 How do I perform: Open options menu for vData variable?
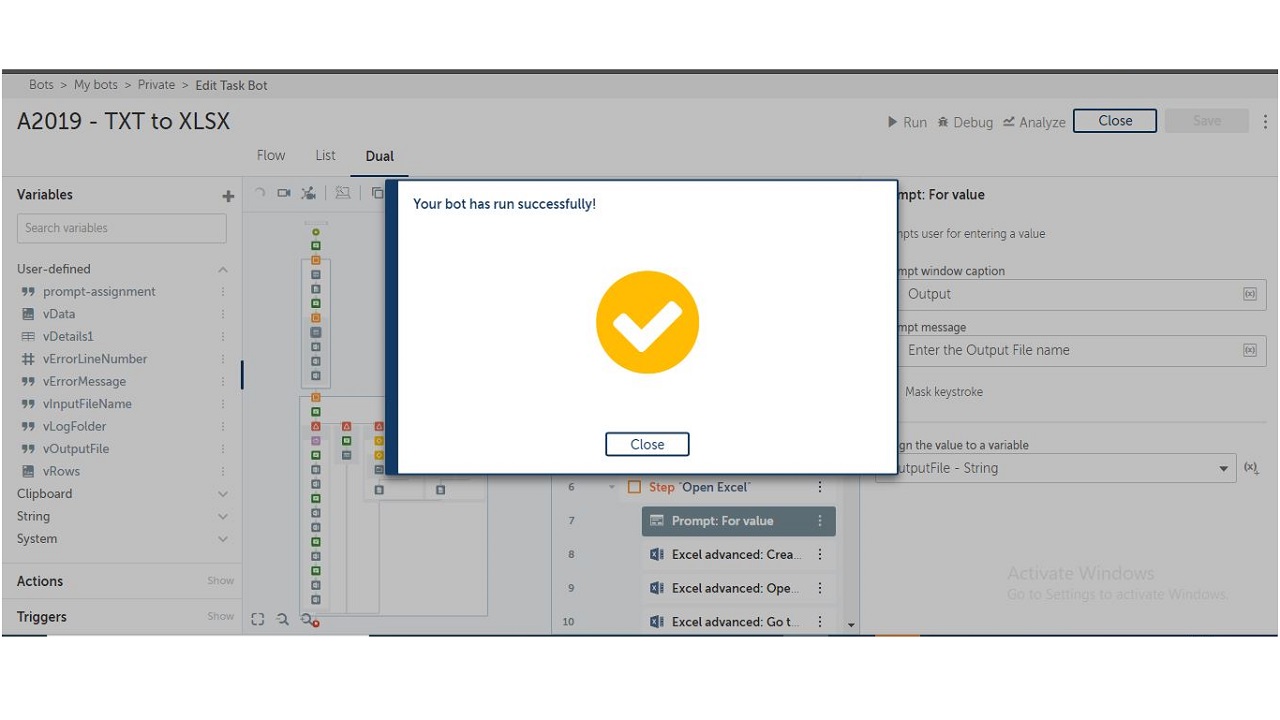(x=223, y=314)
